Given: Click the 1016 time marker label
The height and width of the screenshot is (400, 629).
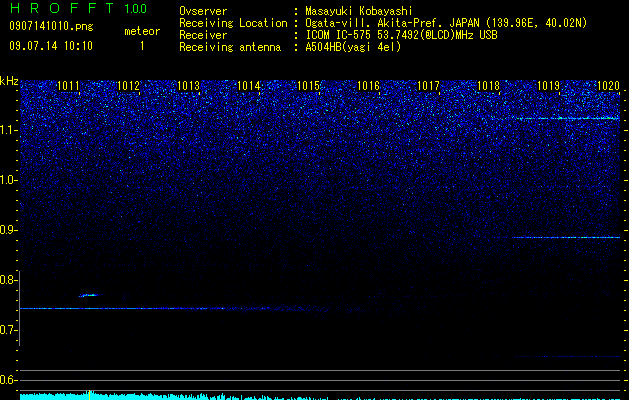Looking at the screenshot, I should click(x=368, y=86).
